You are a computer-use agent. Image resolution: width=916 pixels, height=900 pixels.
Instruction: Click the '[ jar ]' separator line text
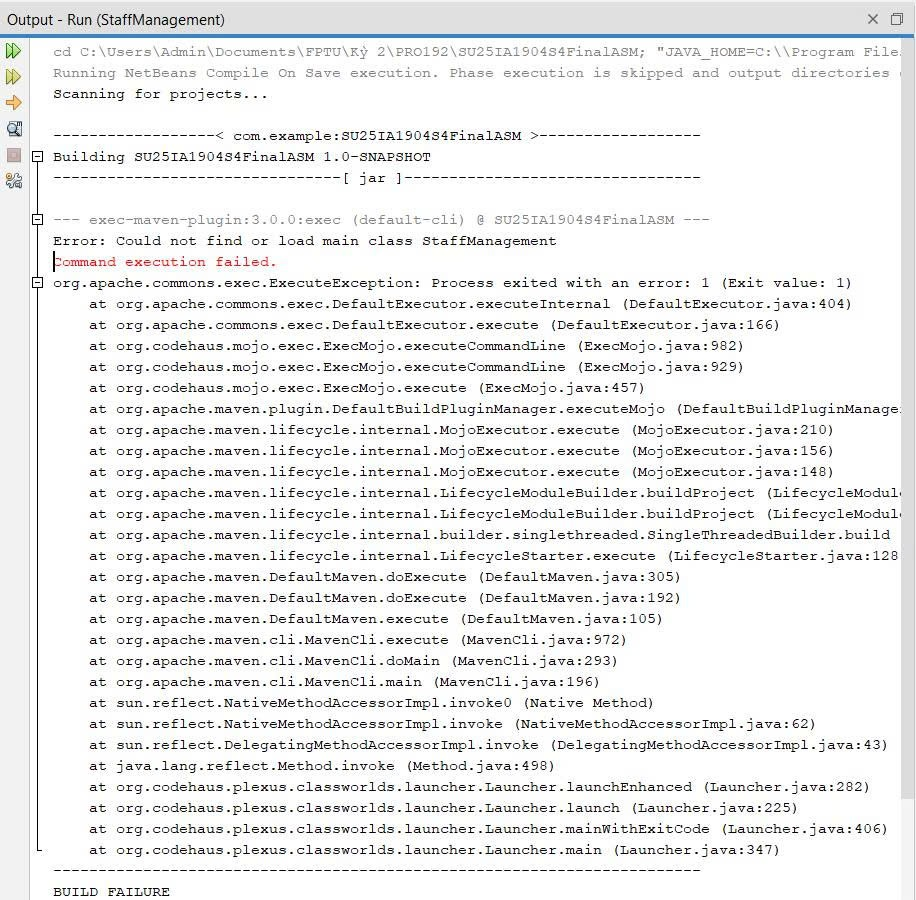click(x=377, y=178)
